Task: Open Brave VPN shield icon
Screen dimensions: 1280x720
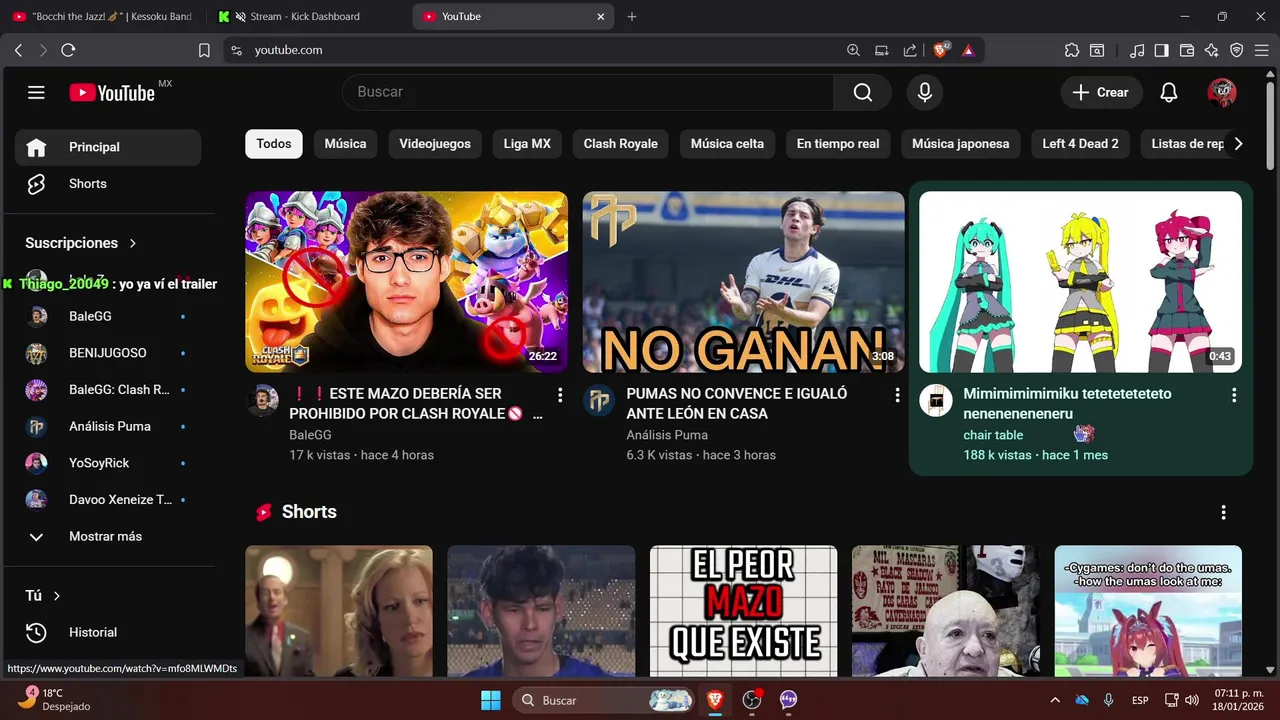Action: coord(1237,50)
